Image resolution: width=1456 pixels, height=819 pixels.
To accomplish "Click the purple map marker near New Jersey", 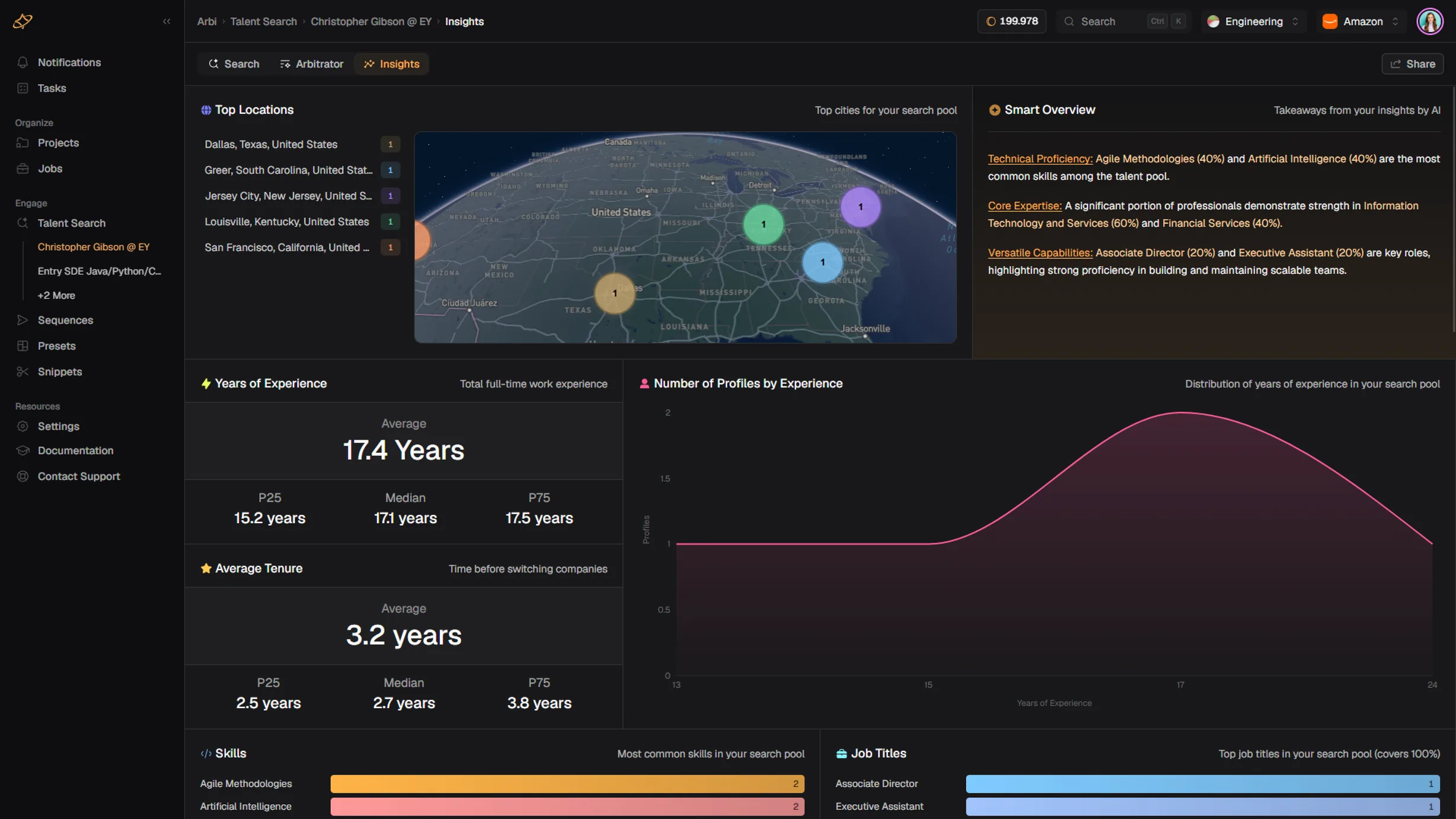I will (x=860, y=207).
